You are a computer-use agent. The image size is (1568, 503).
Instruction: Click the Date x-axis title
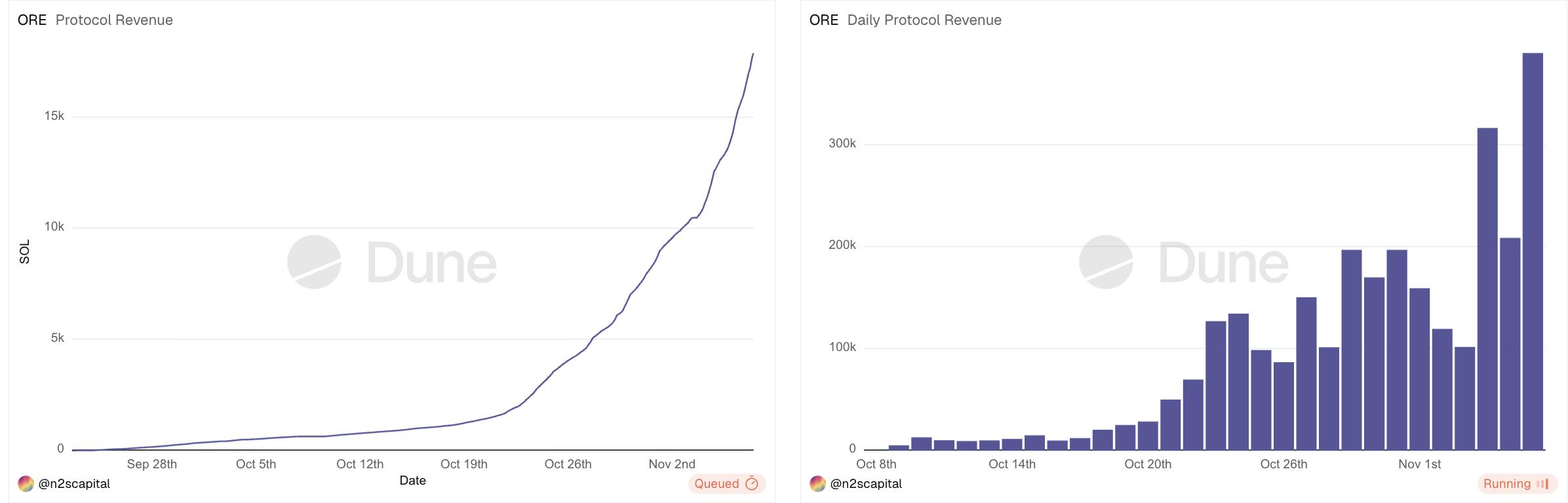click(x=412, y=481)
